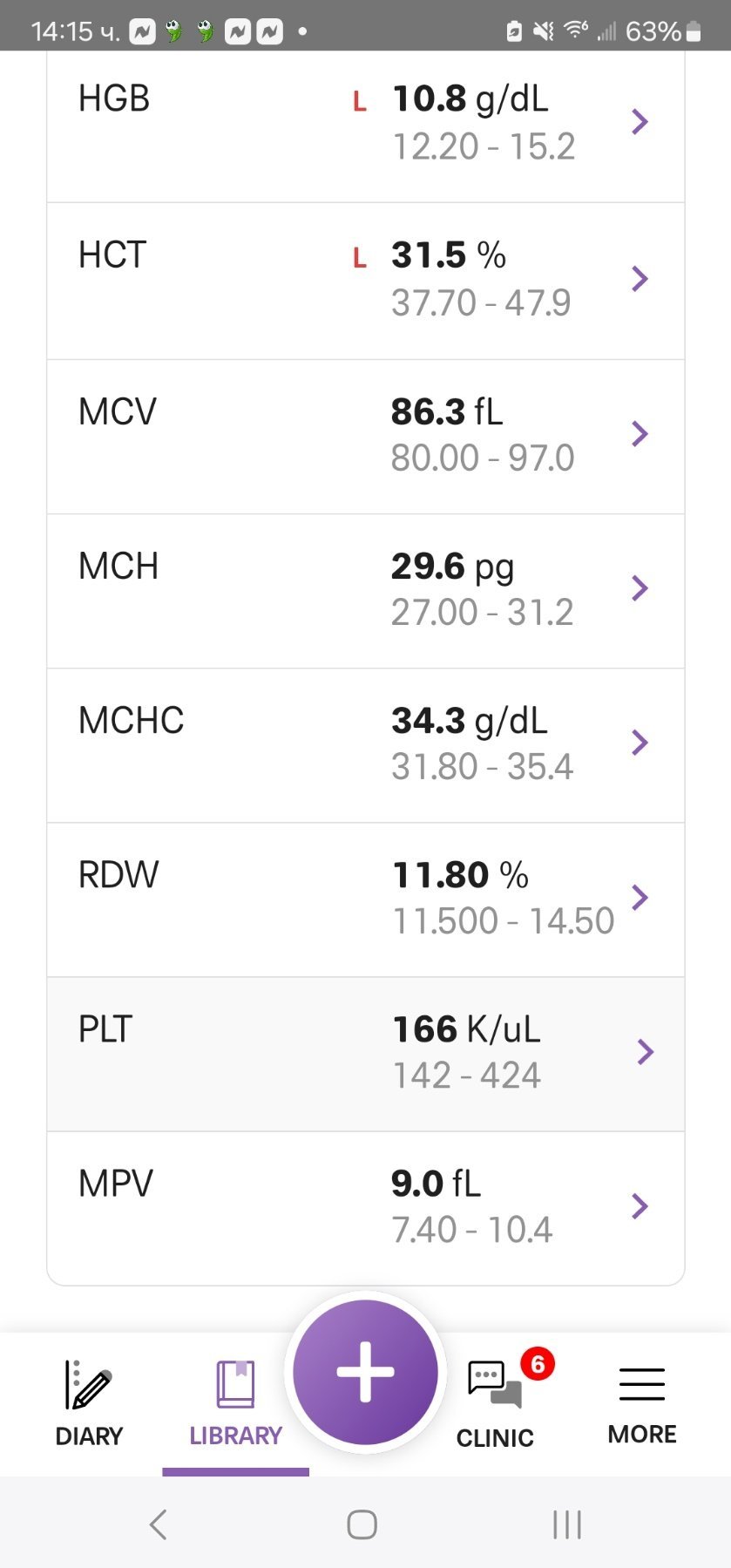Select the MPV 9.0 fL row
The width and height of the screenshot is (731, 1568).
[365, 1207]
